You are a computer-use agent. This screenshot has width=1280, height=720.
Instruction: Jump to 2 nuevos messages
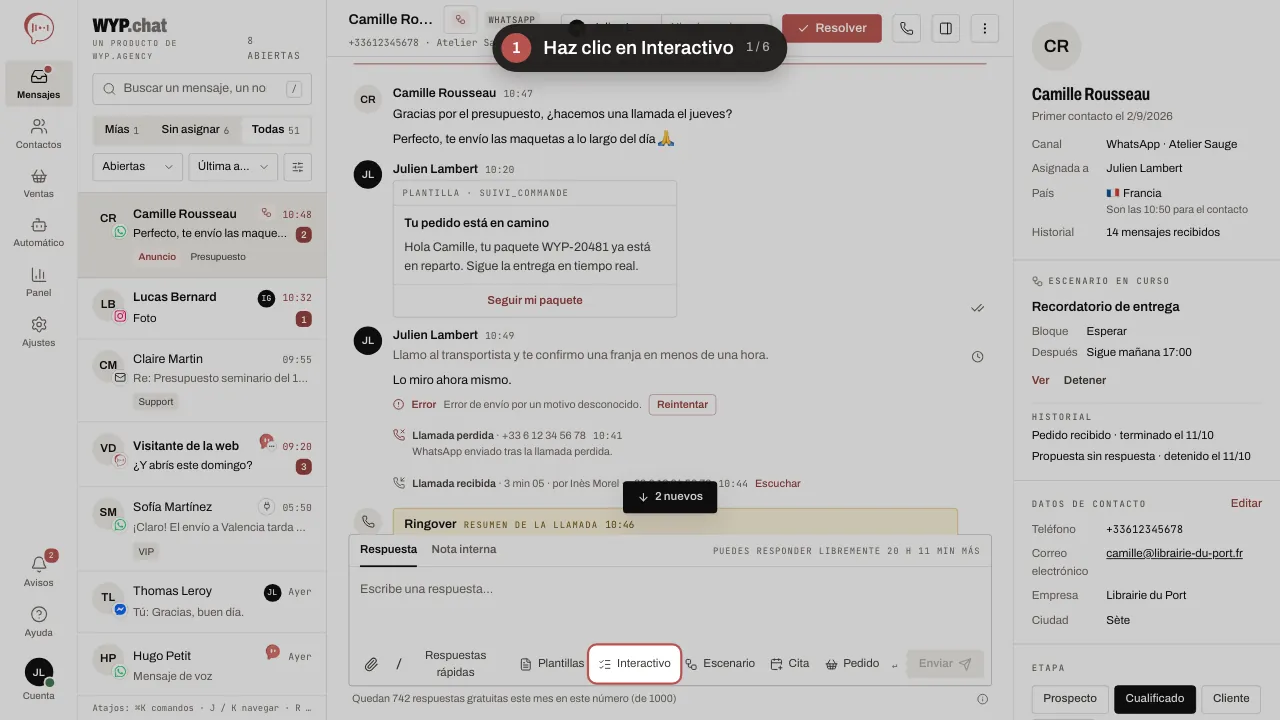[x=670, y=497]
